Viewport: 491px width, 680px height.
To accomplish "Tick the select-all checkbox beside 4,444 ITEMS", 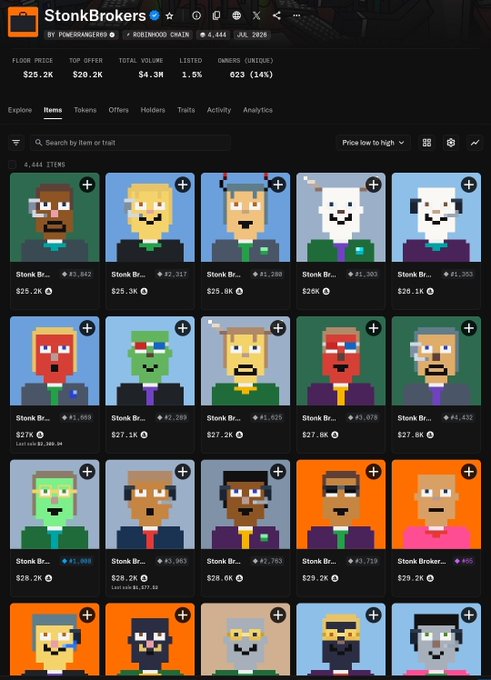I will pos(13,165).
